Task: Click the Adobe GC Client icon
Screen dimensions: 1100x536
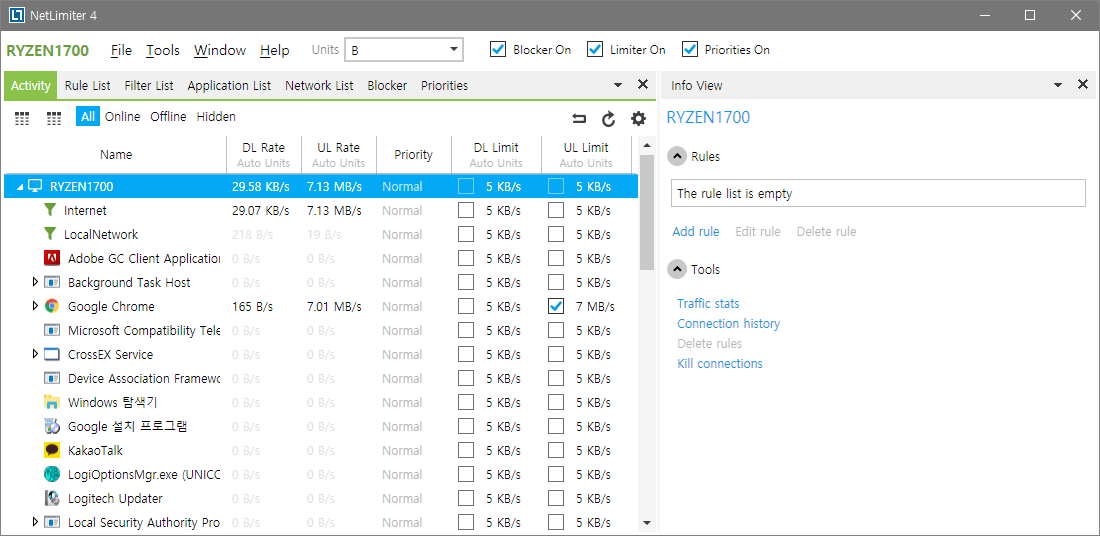Action: pos(51,258)
